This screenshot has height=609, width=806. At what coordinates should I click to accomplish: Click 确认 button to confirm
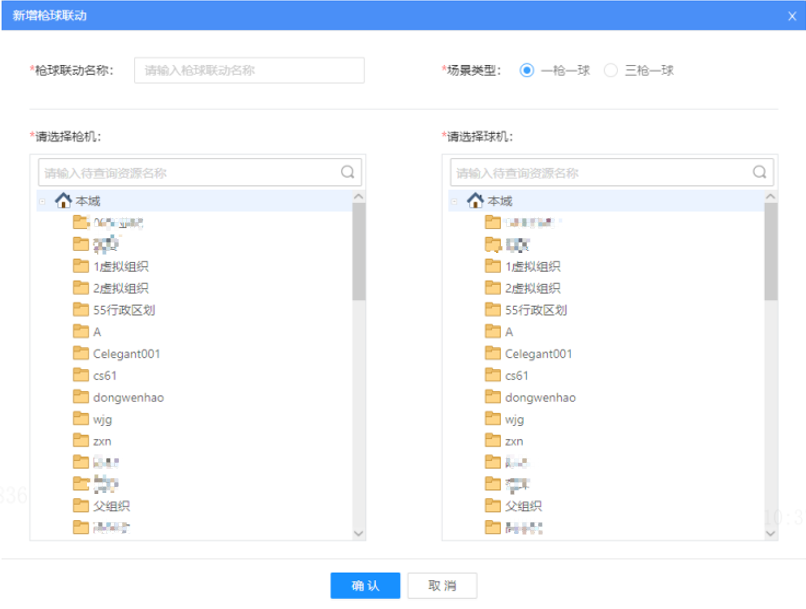[x=365, y=585]
